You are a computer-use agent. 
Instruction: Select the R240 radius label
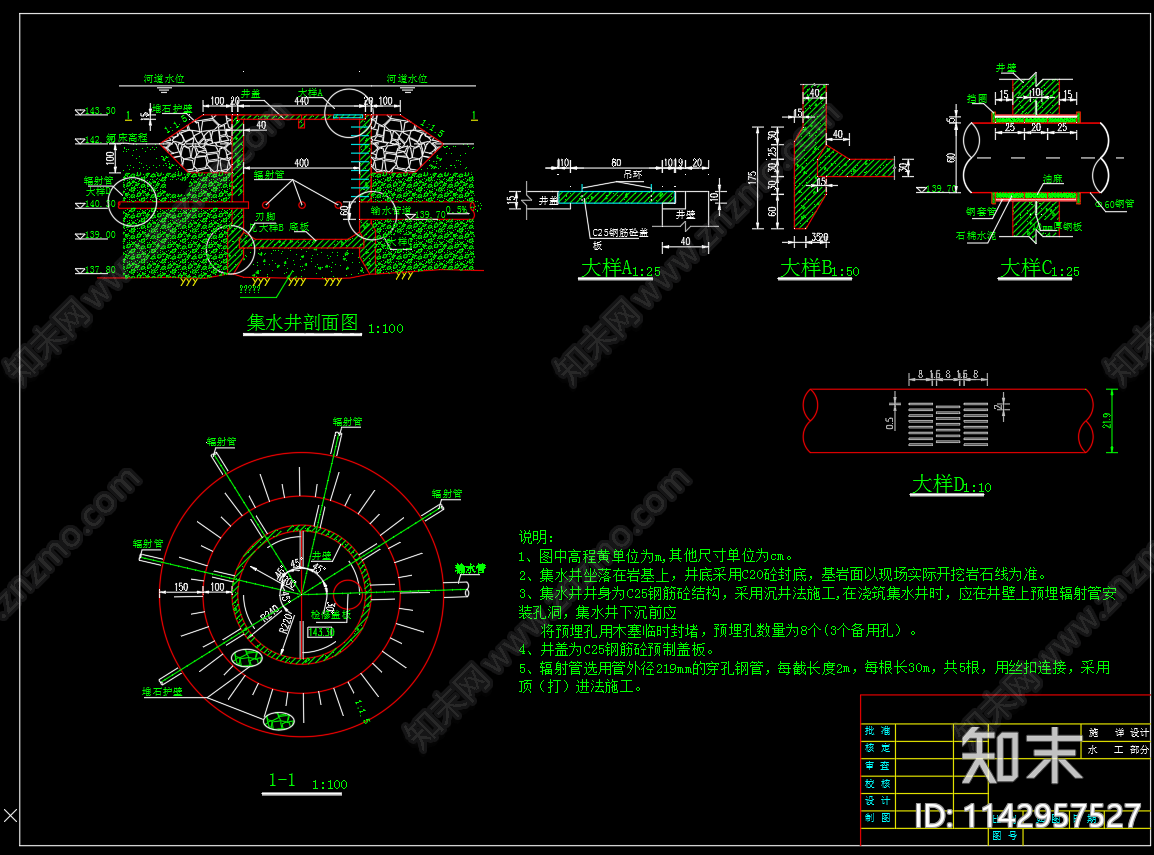coord(270,613)
